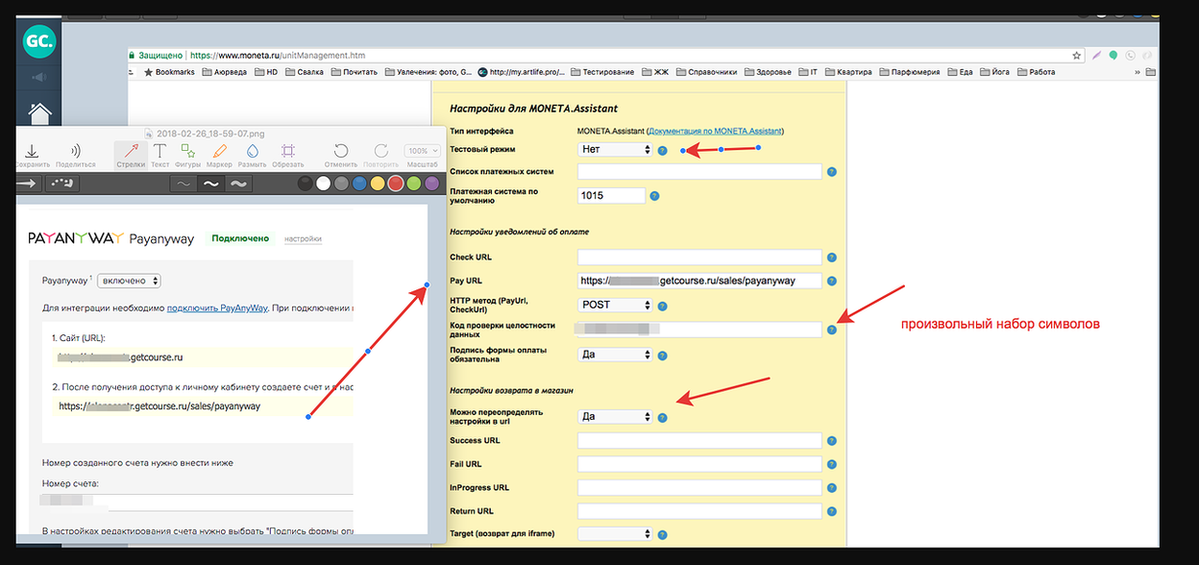Click the sound icon in left sidebar

[38, 76]
